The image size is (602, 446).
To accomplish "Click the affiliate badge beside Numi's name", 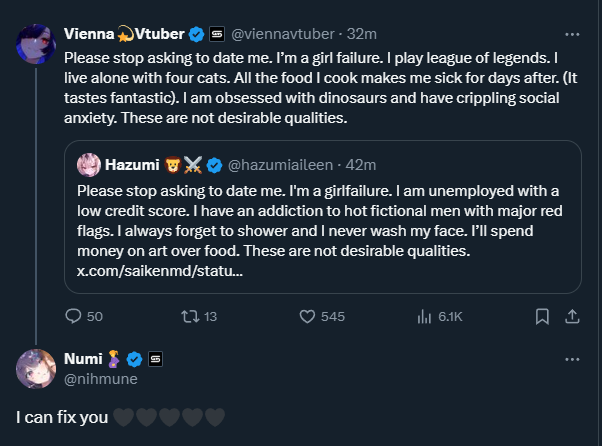I will coord(155,358).
